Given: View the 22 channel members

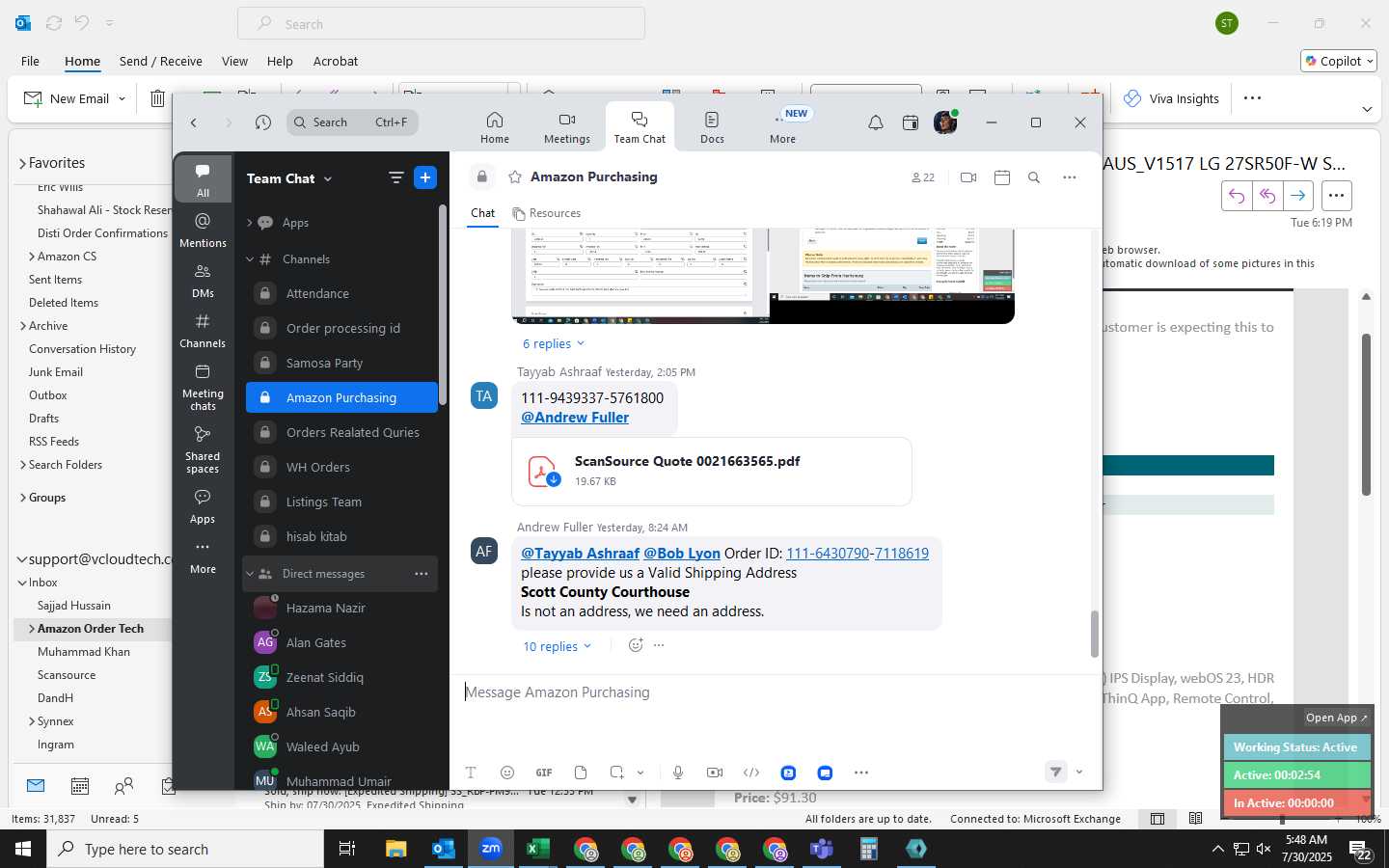Looking at the screenshot, I should pyautogui.click(x=923, y=177).
